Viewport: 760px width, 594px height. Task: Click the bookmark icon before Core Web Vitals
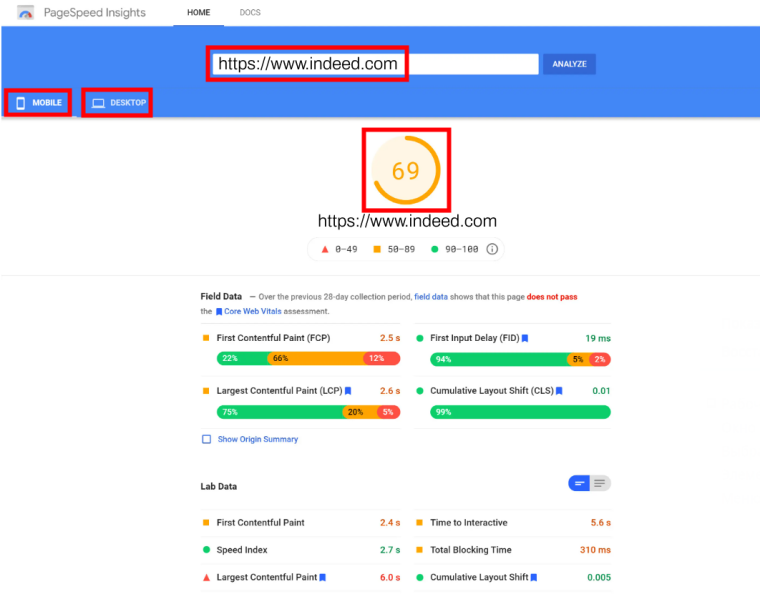click(219, 312)
